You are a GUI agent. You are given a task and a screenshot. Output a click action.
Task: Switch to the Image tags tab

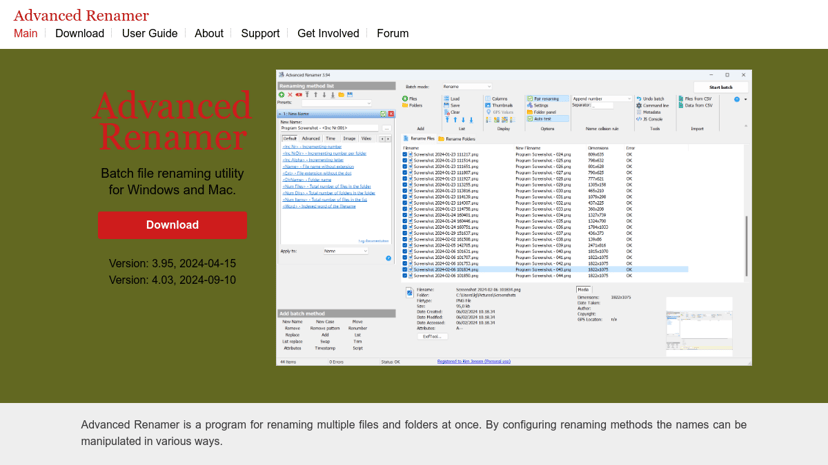pyautogui.click(x=349, y=139)
